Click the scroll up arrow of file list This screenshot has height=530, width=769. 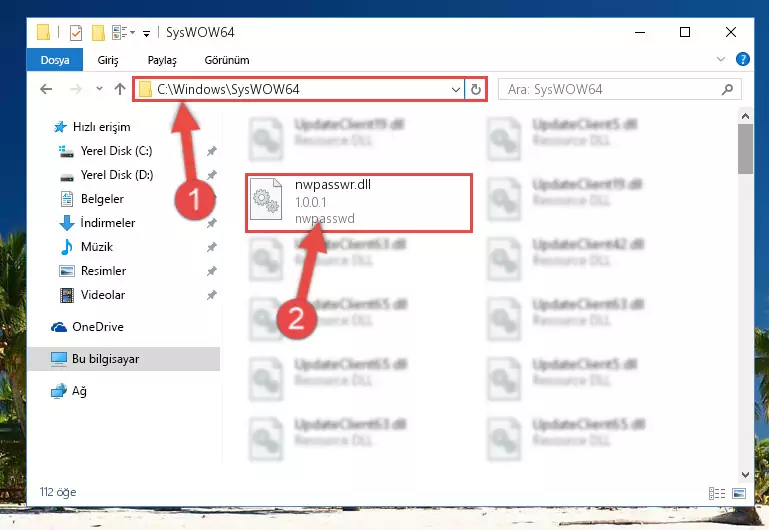coord(745,116)
